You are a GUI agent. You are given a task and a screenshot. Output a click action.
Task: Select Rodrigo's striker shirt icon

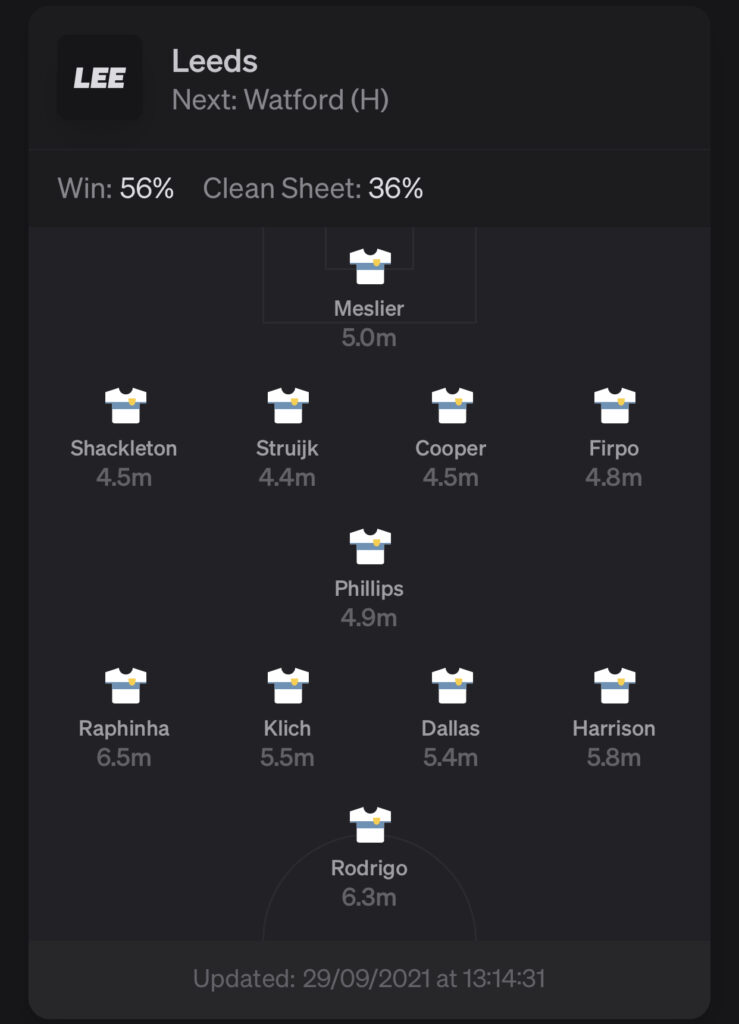click(x=370, y=825)
